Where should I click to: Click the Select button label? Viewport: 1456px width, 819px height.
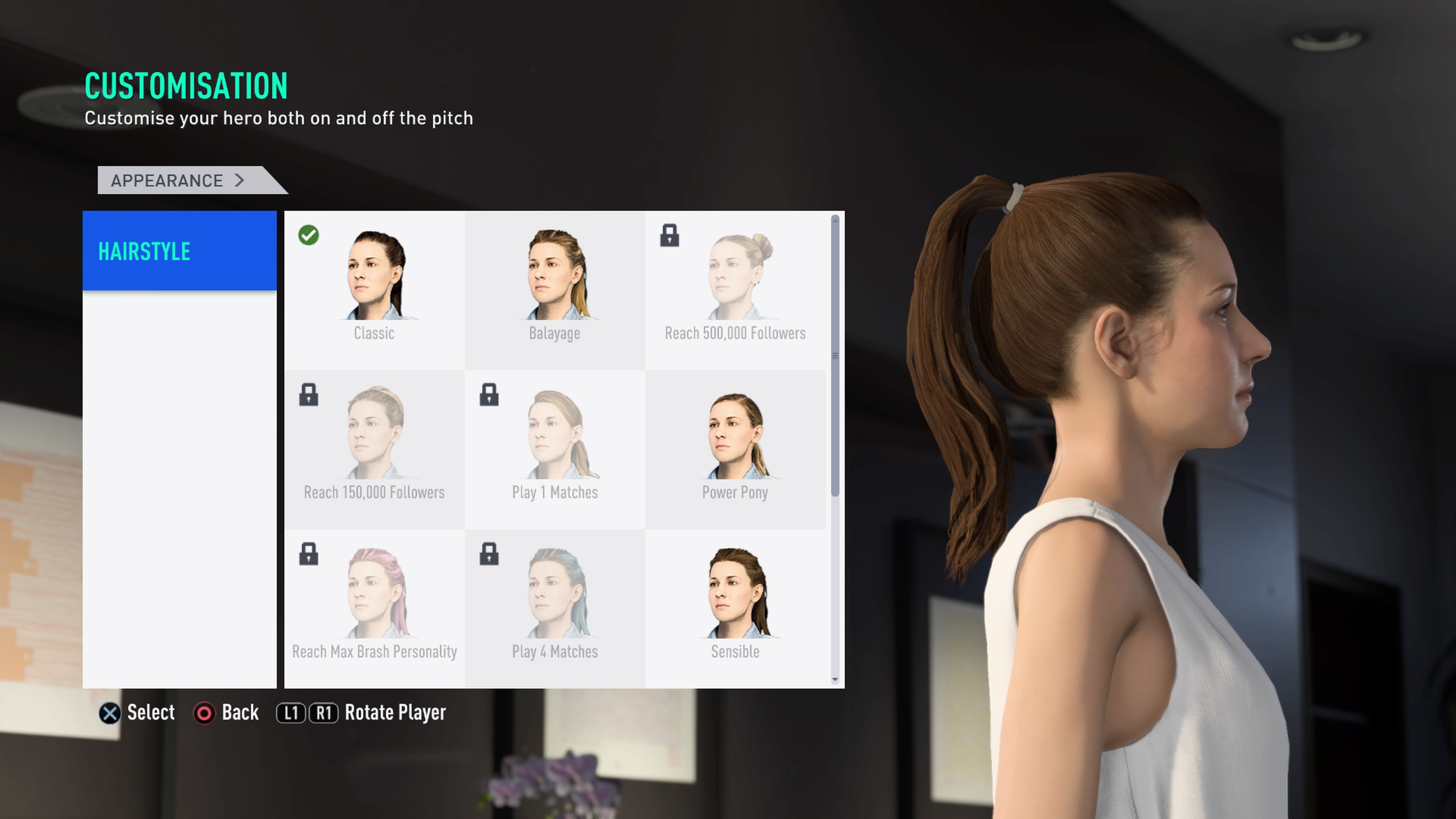pos(151,713)
